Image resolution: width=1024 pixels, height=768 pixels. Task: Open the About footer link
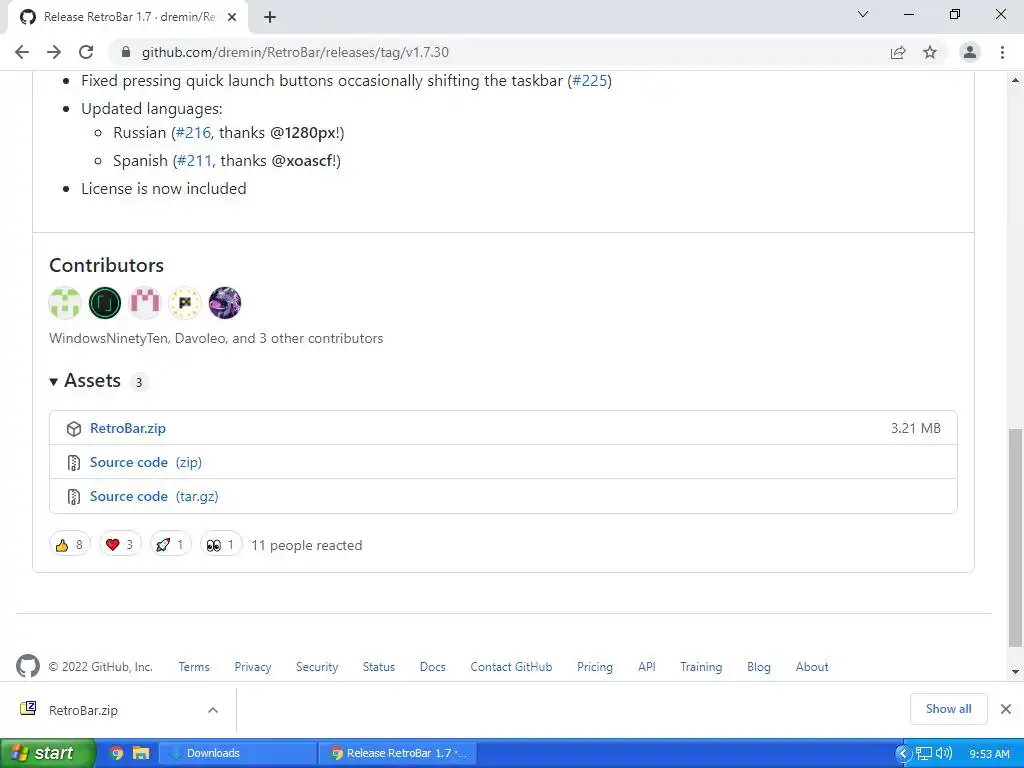click(x=812, y=667)
